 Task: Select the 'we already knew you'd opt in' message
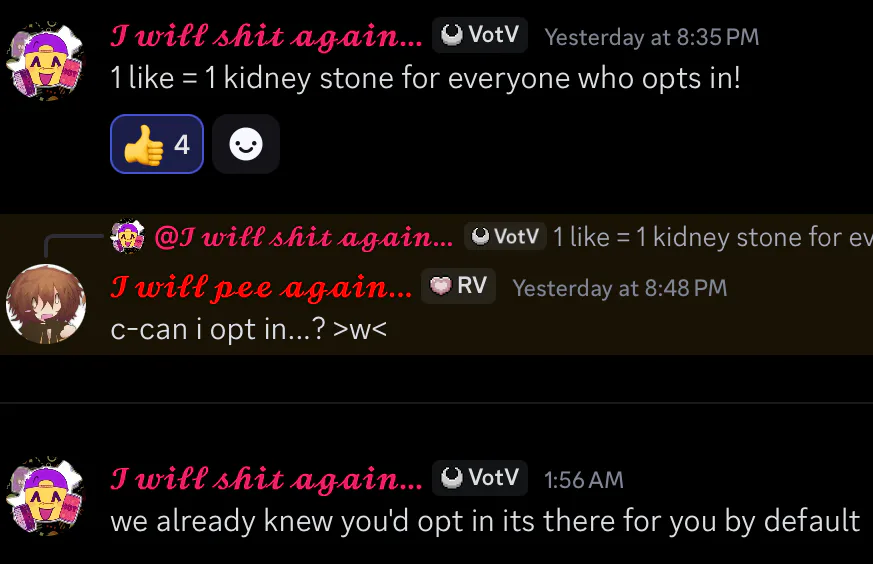tap(485, 521)
